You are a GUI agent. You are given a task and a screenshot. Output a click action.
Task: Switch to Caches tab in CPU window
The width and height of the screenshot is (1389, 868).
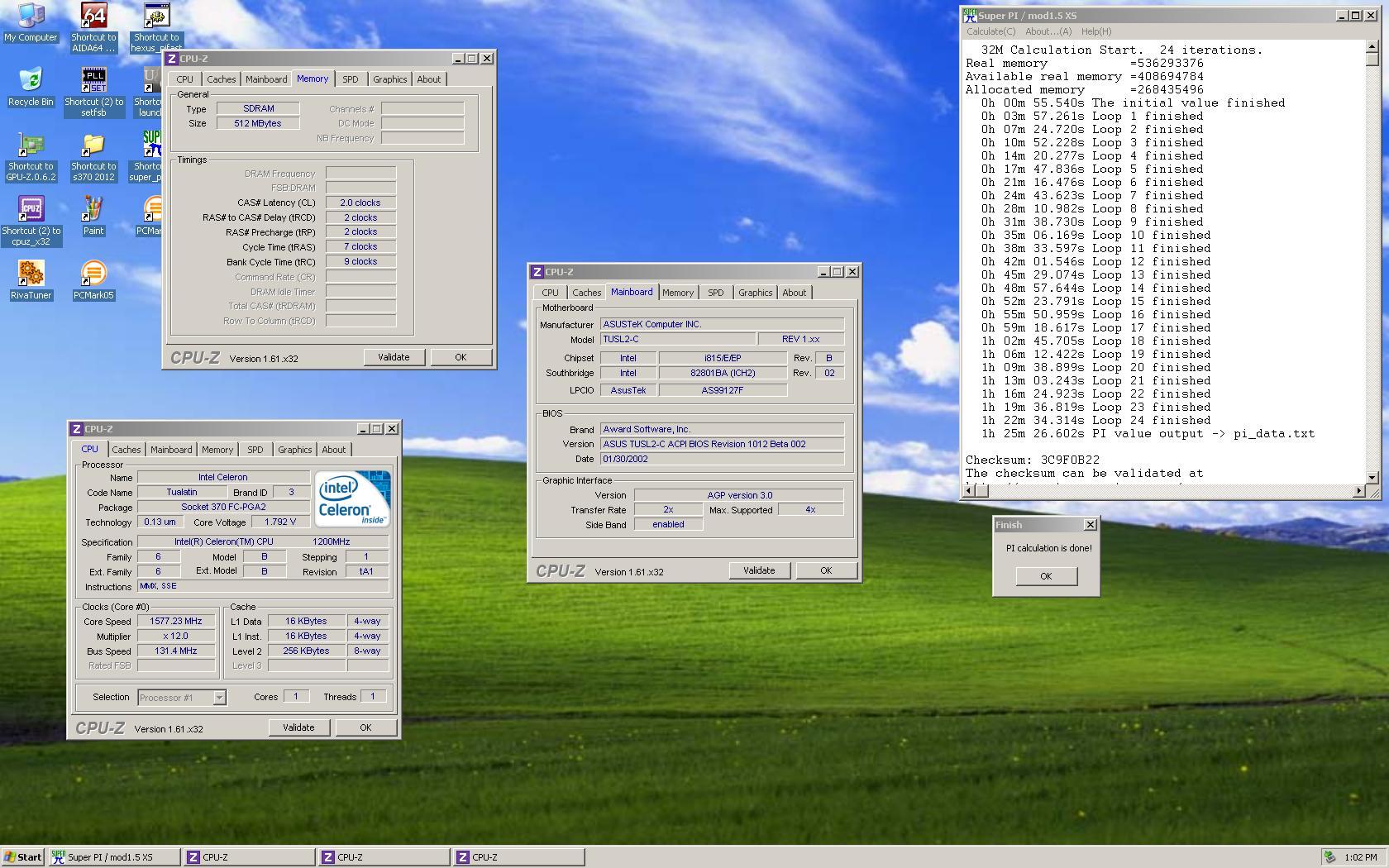click(x=126, y=450)
